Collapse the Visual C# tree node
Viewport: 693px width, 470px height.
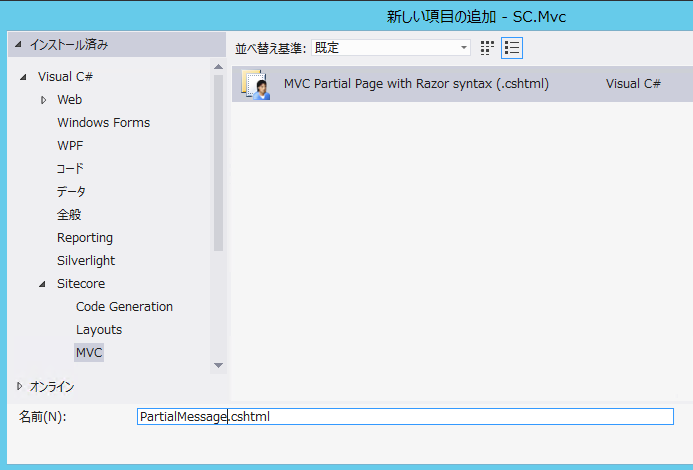coord(23,77)
